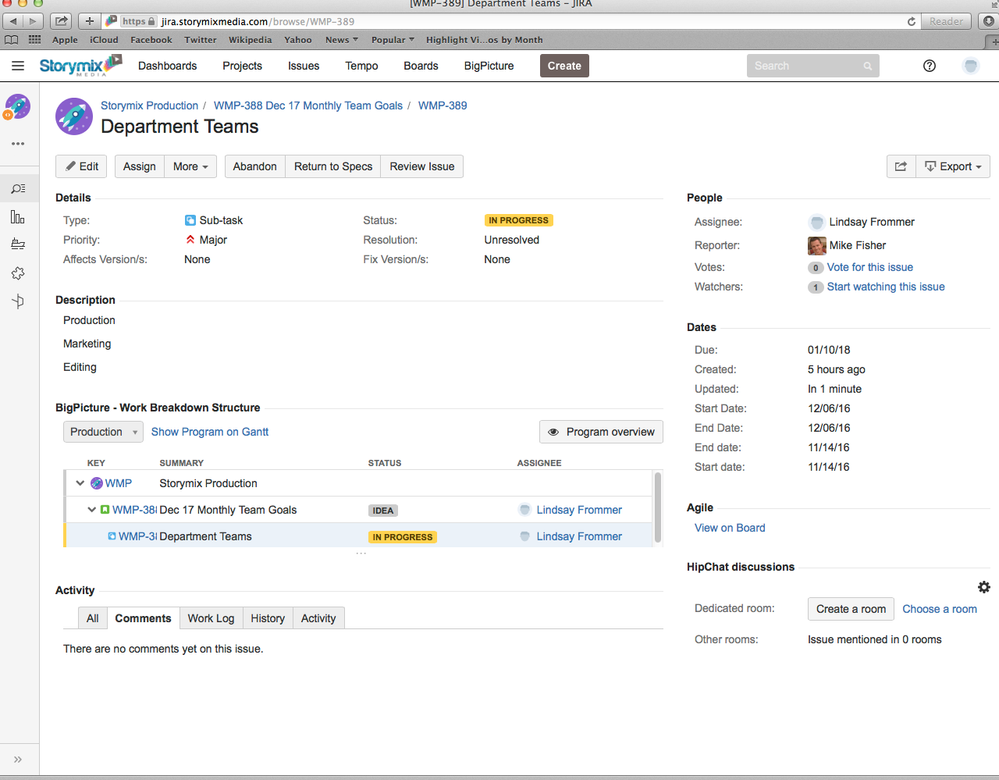Click Start watching this issue link

[886, 287]
